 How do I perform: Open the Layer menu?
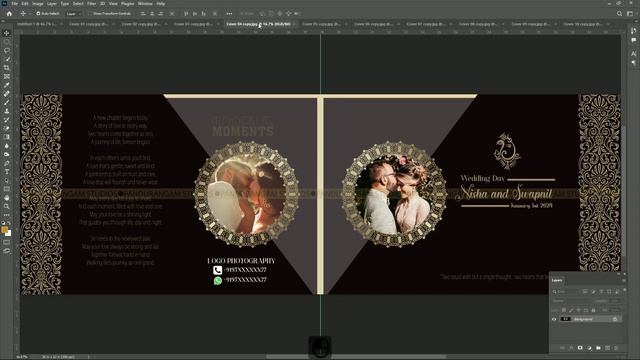tap(52, 4)
